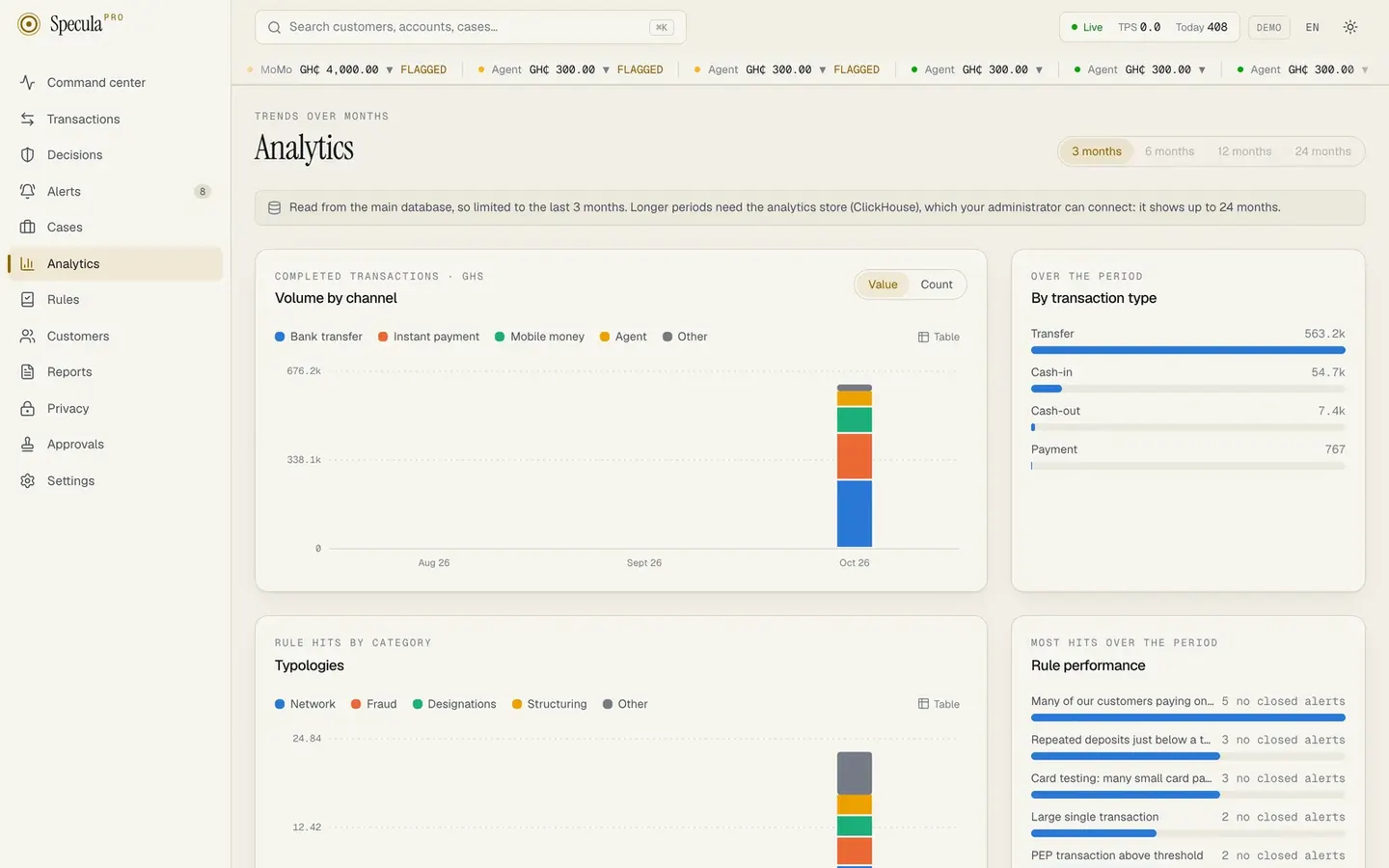Image resolution: width=1389 pixels, height=868 pixels.
Task: Click the Cash-out 7.4k row
Action: pyautogui.click(x=1188, y=417)
